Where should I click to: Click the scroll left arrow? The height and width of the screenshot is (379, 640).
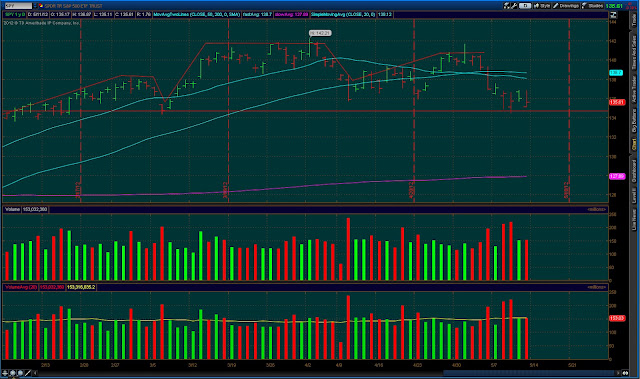pos(35,373)
